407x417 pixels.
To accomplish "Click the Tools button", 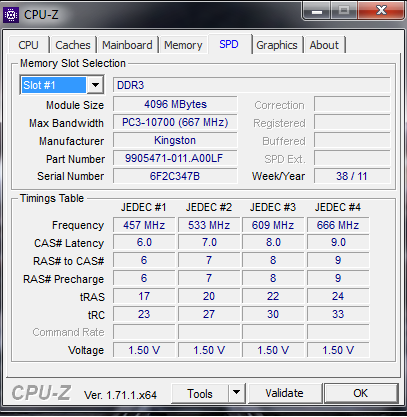I will click(x=200, y=393).
